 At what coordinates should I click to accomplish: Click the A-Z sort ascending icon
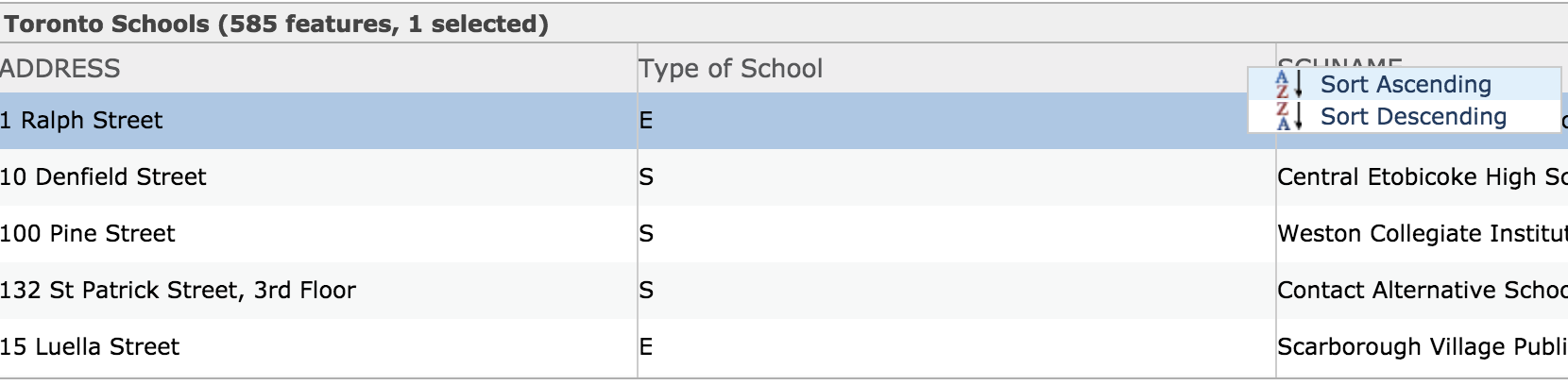click(x=1289, y=84)
